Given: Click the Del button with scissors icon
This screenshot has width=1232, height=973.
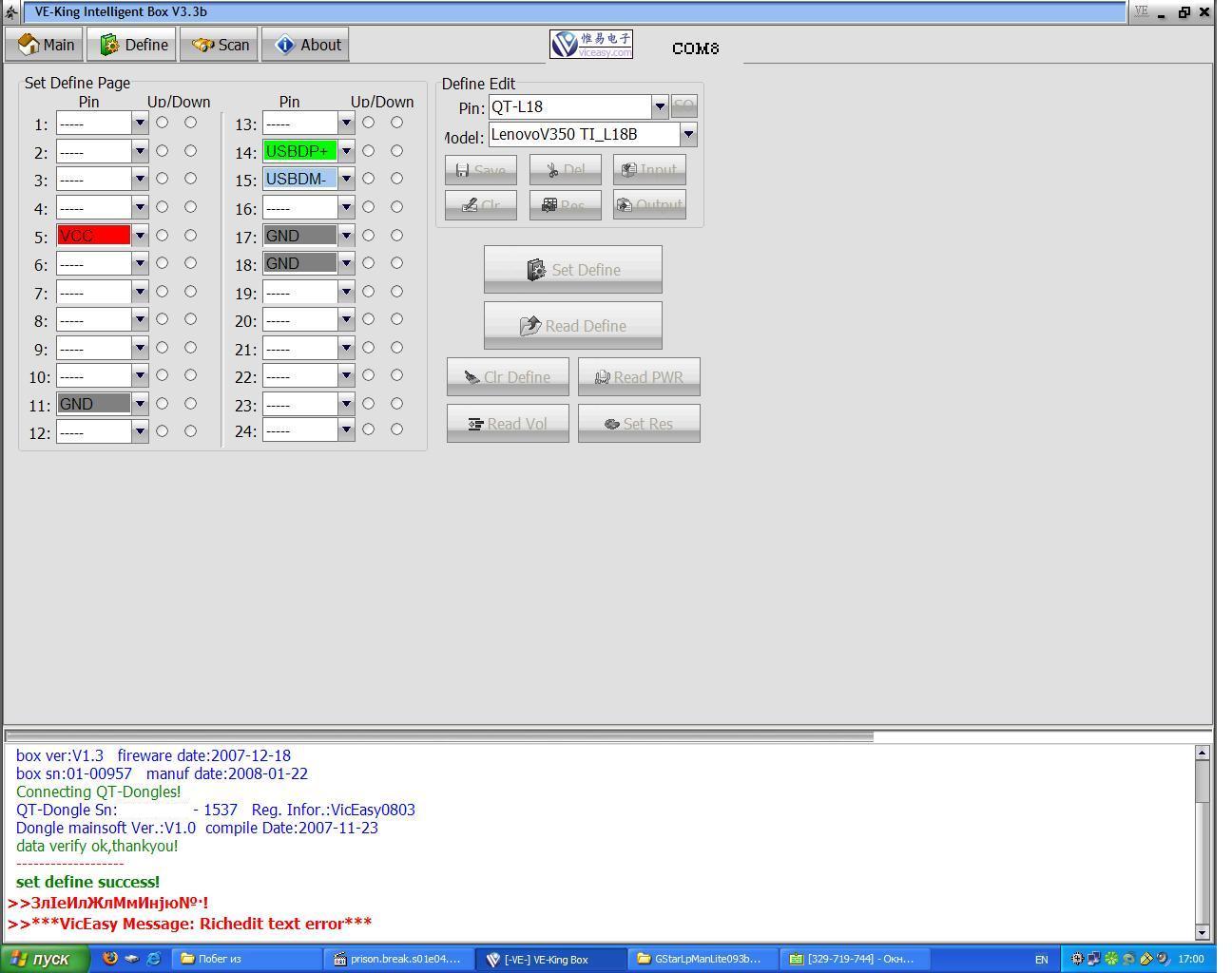Looking at the screenshot, I should 566,170.
